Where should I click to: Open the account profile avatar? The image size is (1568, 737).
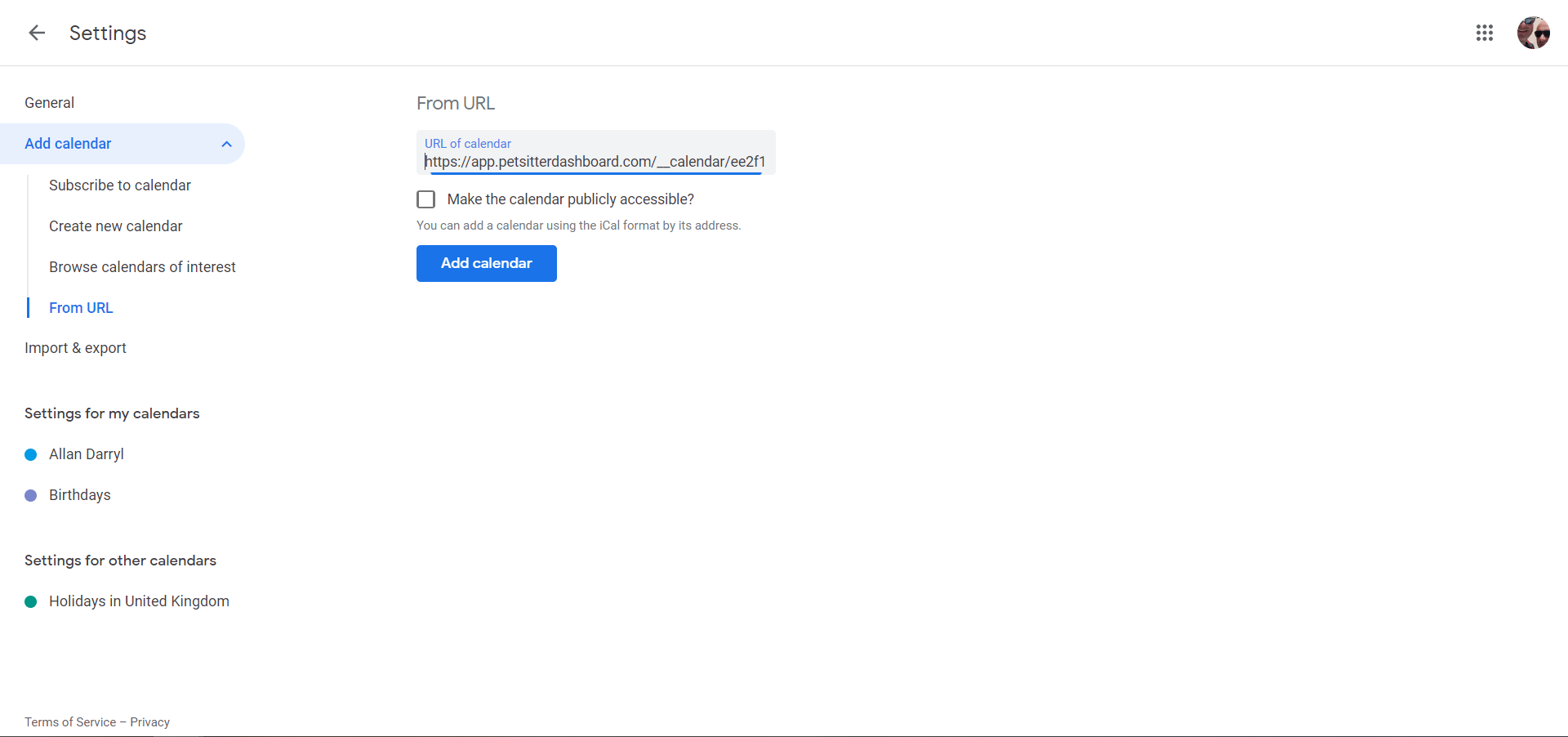coord(1534,33)
